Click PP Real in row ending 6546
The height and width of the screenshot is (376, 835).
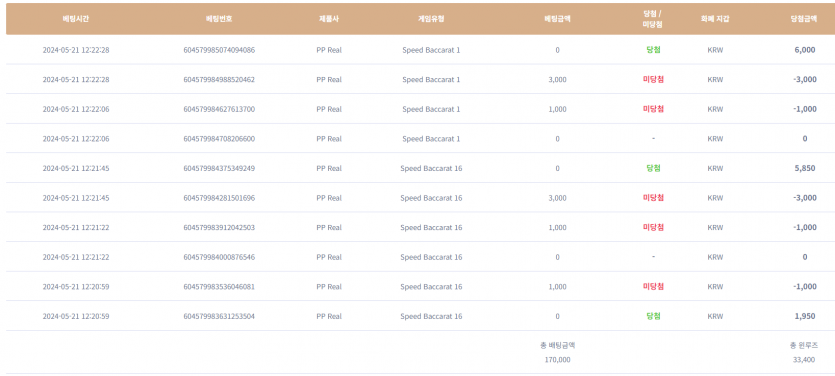[x=329, y=257]
